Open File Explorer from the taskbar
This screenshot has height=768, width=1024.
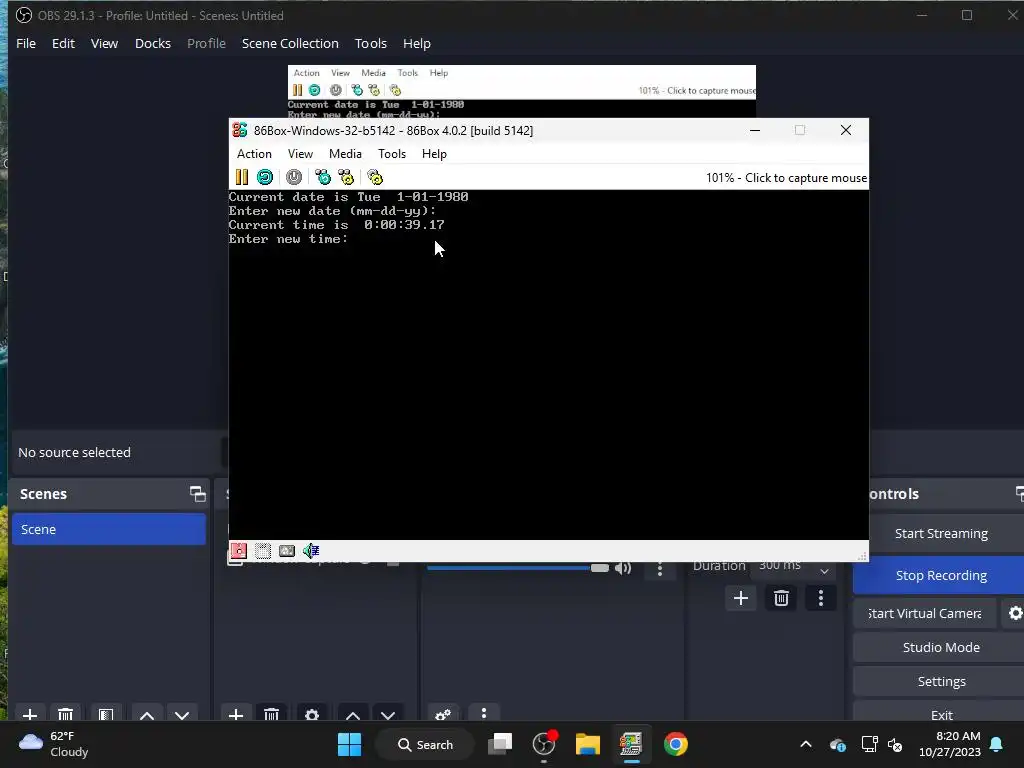click(588, 744)
